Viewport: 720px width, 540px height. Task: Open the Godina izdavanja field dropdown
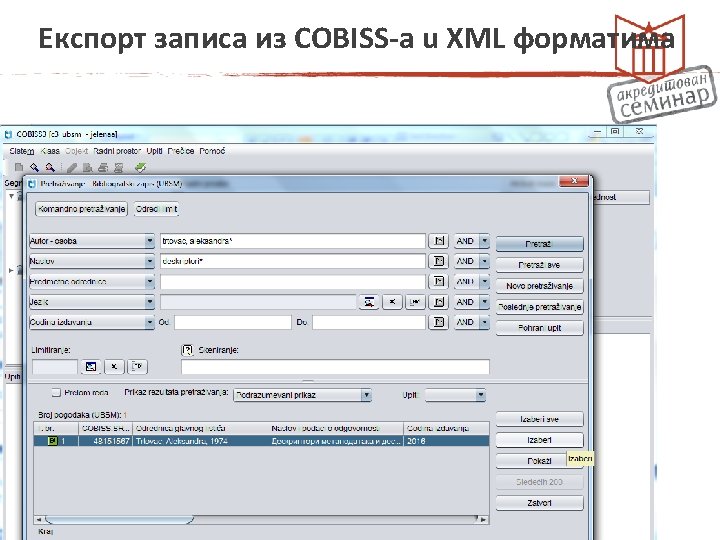tap(150, 322)
